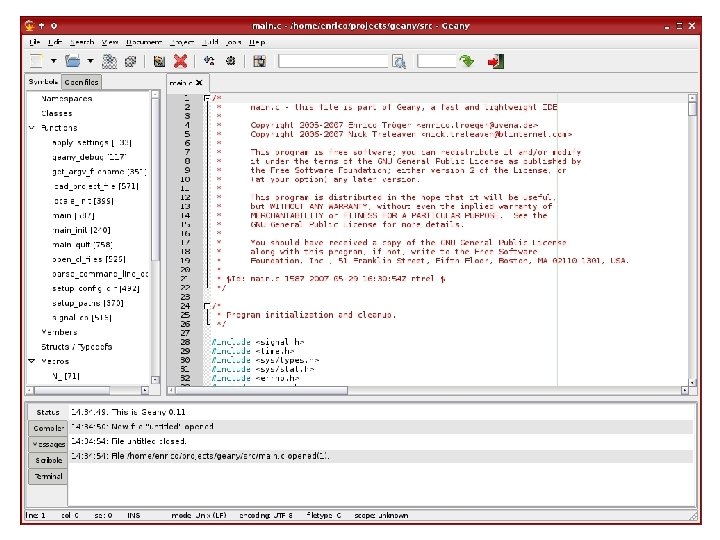Collapse the header comment fold at line 1
720x540 pixels.
click(x=207, y=98)
